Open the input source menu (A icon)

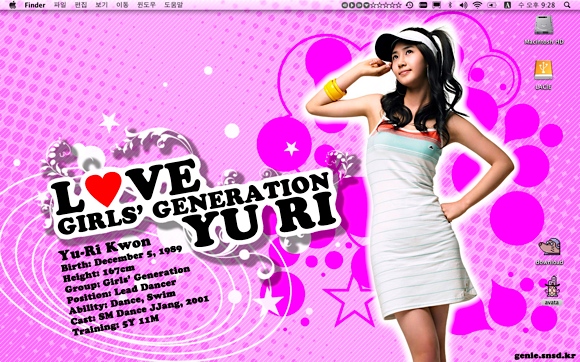(508, 5)
